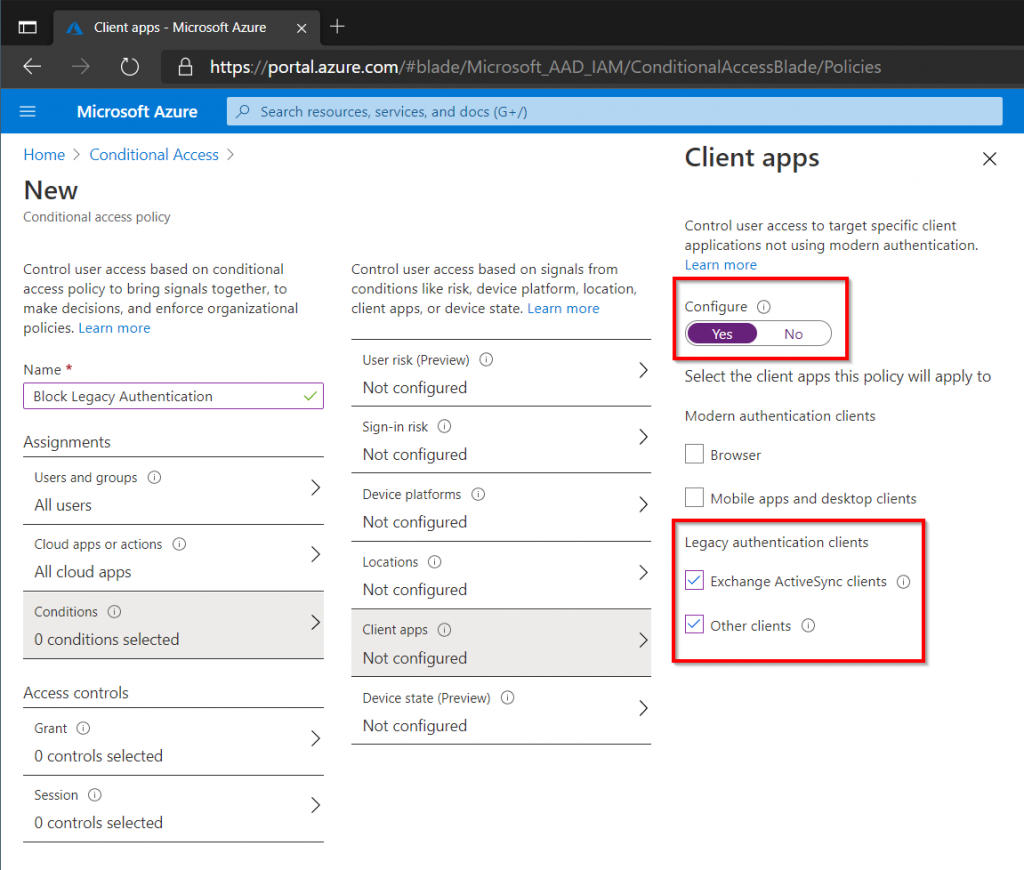The height and width of the screenshot is (870, 1024).
Task: Click the info icon next to Configure
Action: coord(763,306)
